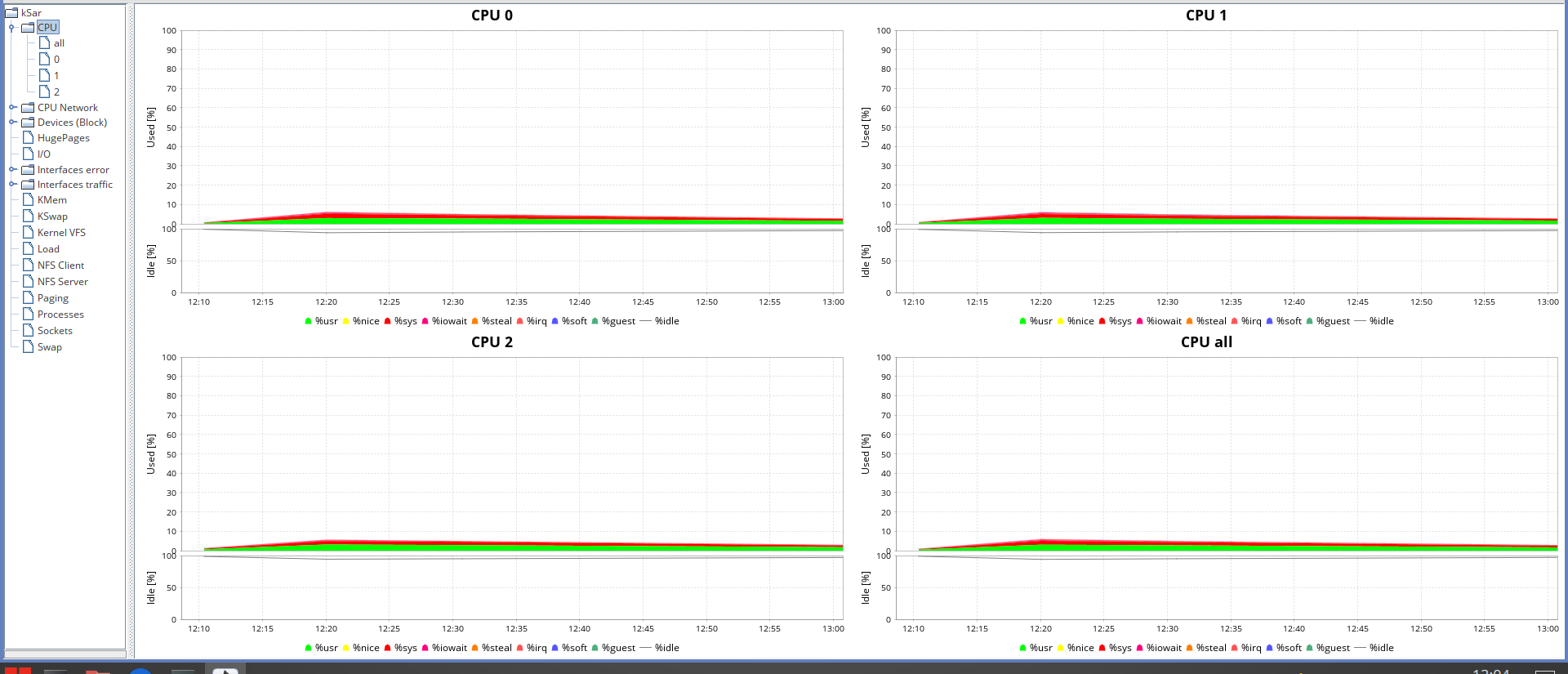Open the Processes statistics entry
Screen dimensions: 1568x674
60,315
